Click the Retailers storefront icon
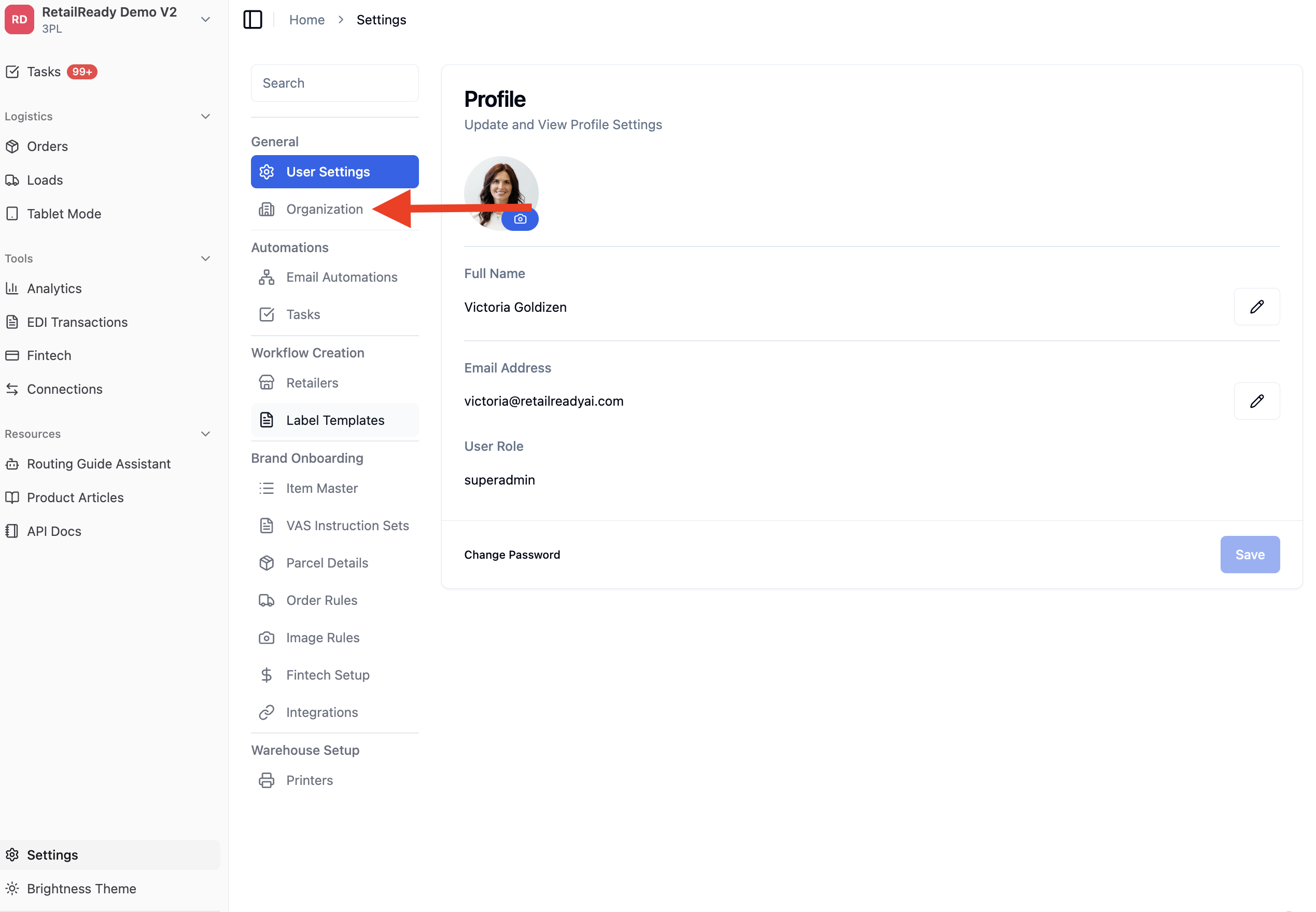The image size is (1316, 912). click(x=267, y=383)
